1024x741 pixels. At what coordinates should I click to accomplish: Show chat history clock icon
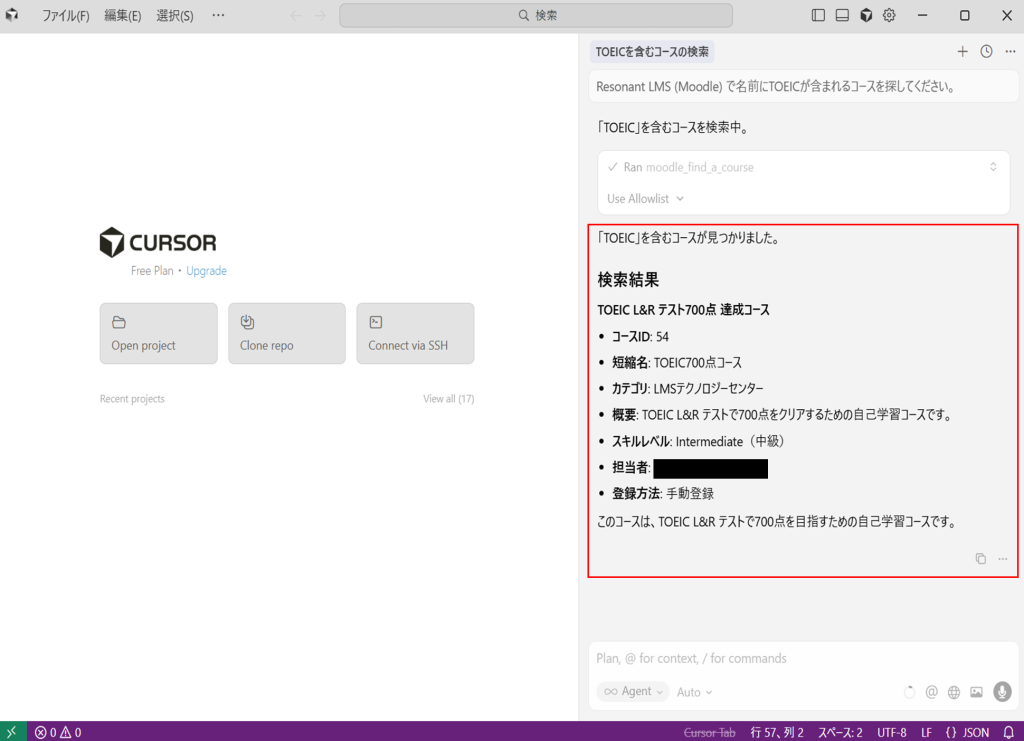(x=986, y=51)
